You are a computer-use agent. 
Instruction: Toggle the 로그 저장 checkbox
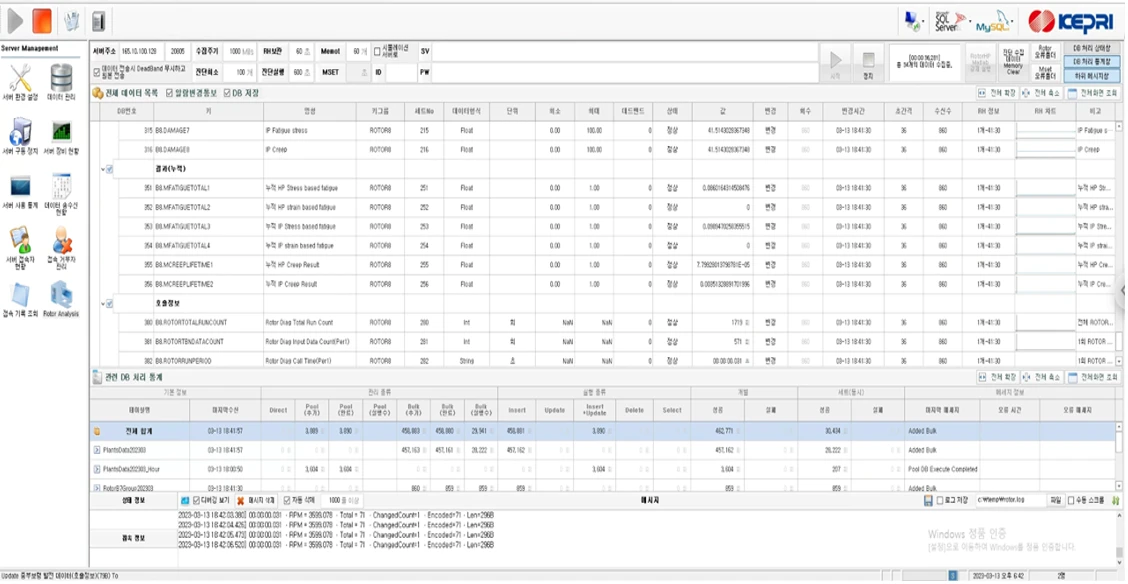(940, 501)
